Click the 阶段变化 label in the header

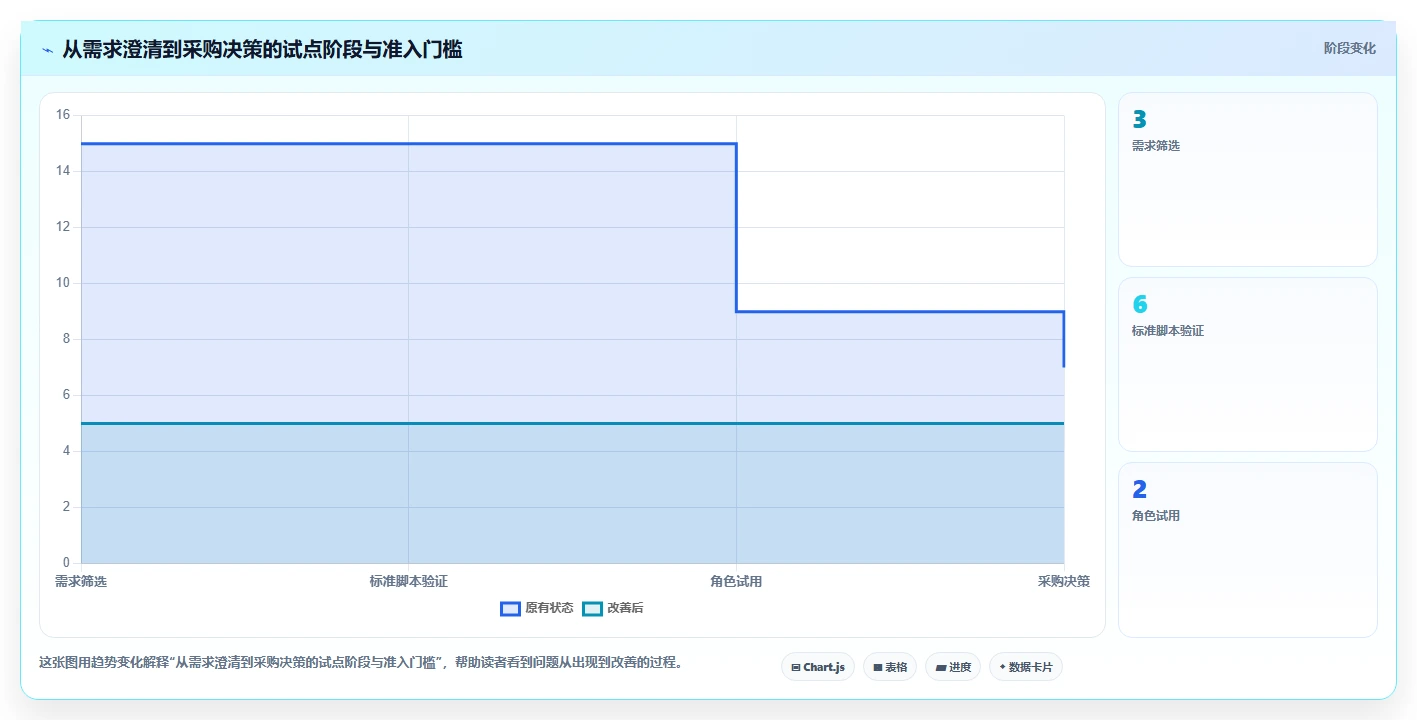[1350, 48]
